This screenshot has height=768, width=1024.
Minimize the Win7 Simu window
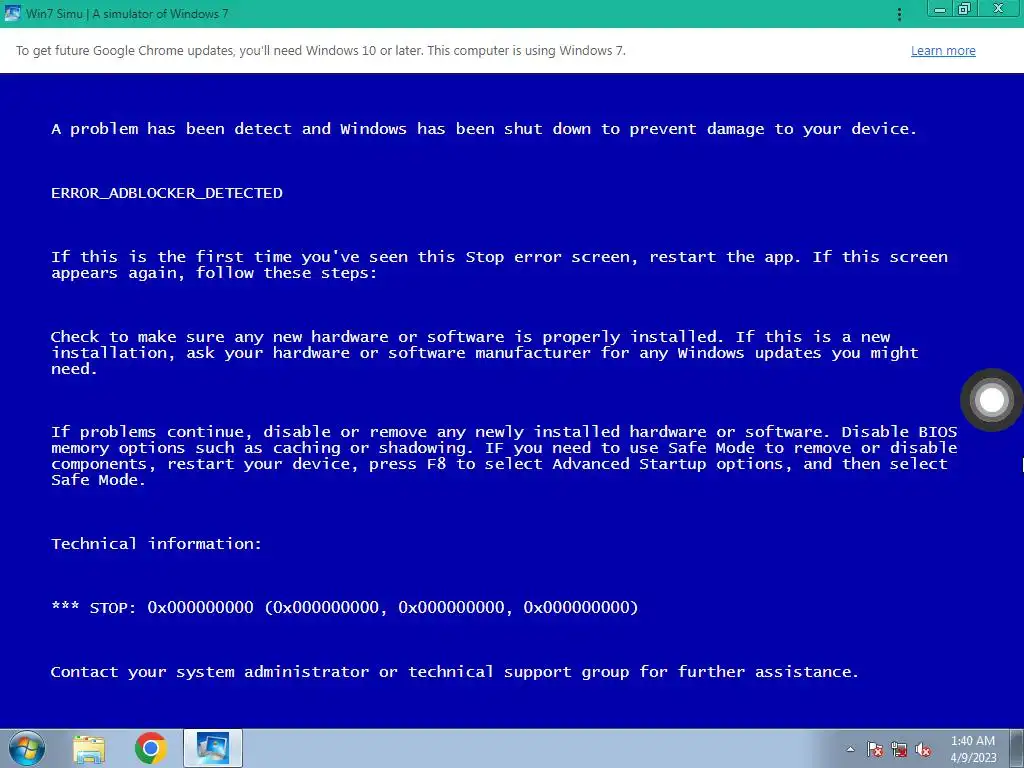(940, 9)
